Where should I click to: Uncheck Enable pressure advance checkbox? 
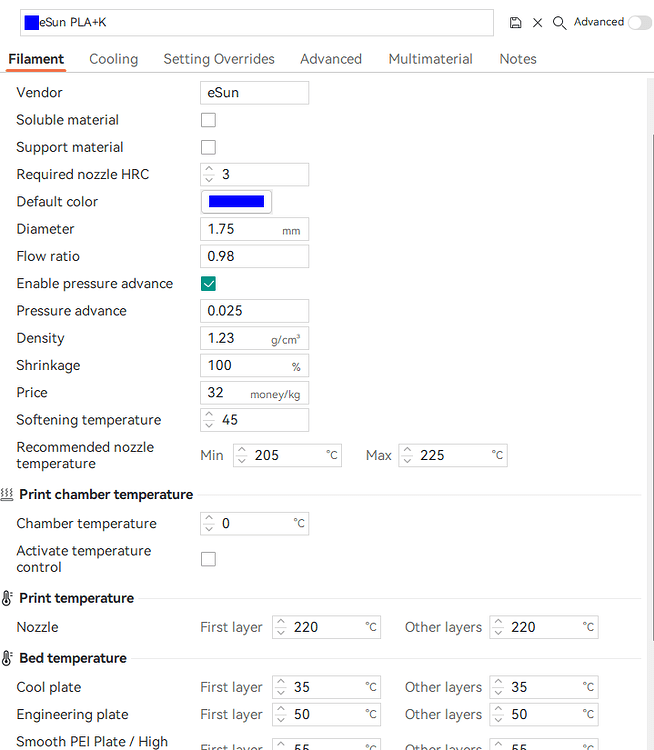[x=208, y=284]
